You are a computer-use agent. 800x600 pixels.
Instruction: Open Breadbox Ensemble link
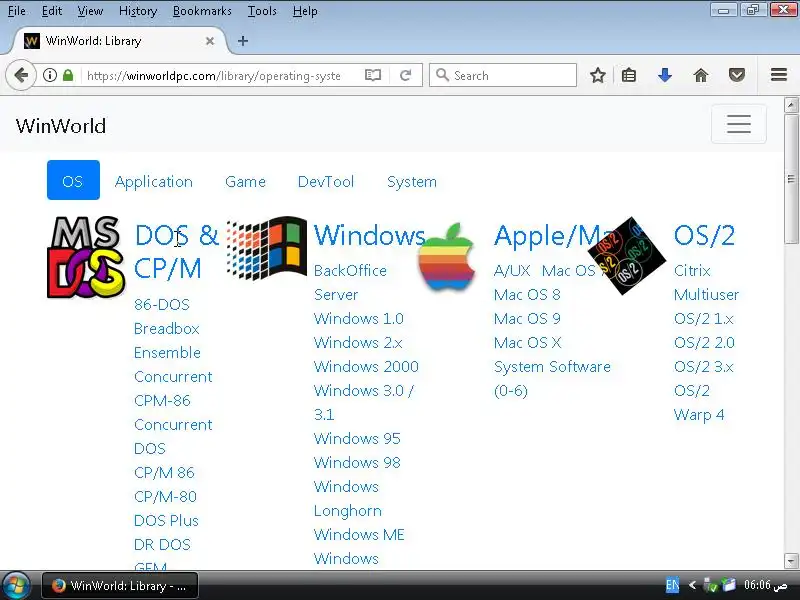tap(167, 340)
